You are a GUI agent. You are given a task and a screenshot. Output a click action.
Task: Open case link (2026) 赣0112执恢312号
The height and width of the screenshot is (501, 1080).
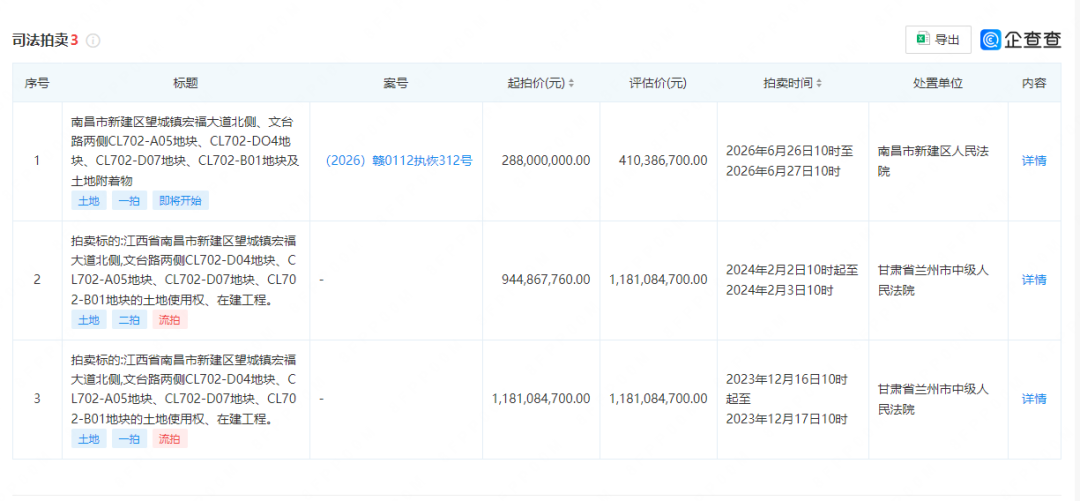pyautogui.click(x=399, y=161)
